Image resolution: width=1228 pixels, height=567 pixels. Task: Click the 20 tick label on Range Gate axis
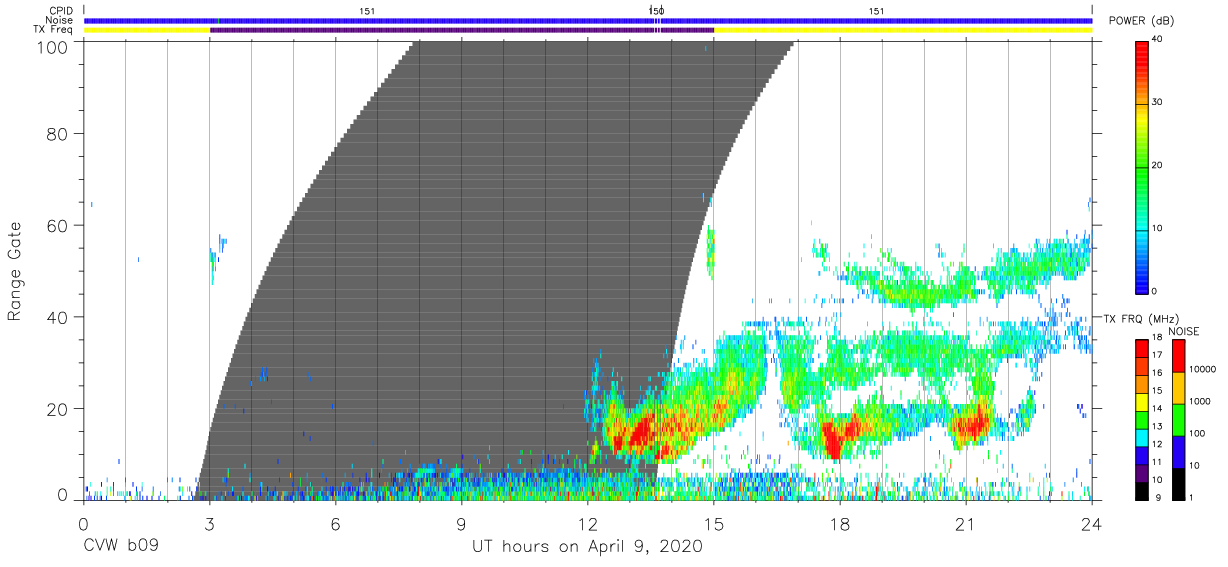58,409
